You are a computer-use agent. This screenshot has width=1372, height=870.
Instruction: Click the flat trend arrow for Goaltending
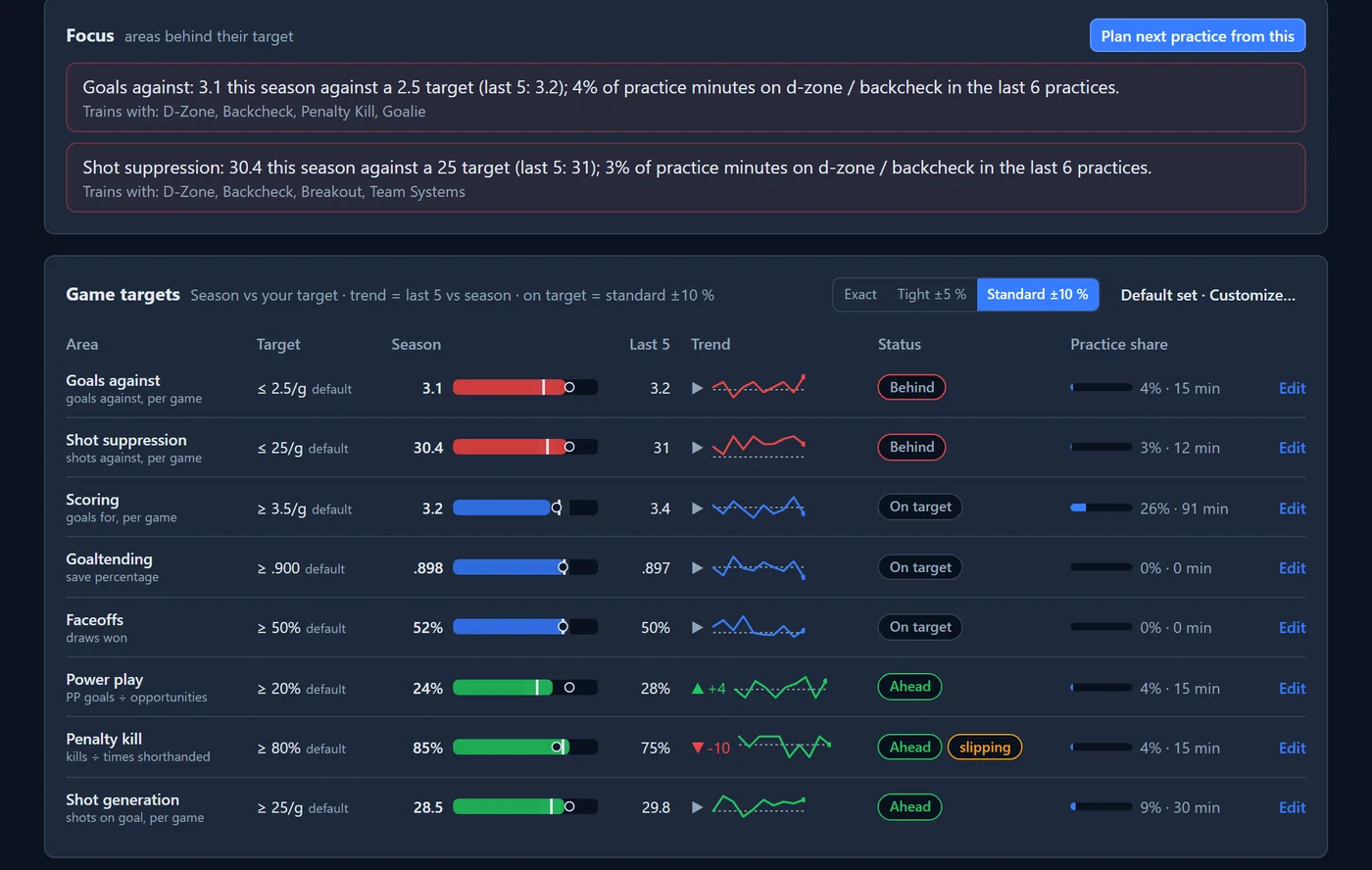(697, 568)
